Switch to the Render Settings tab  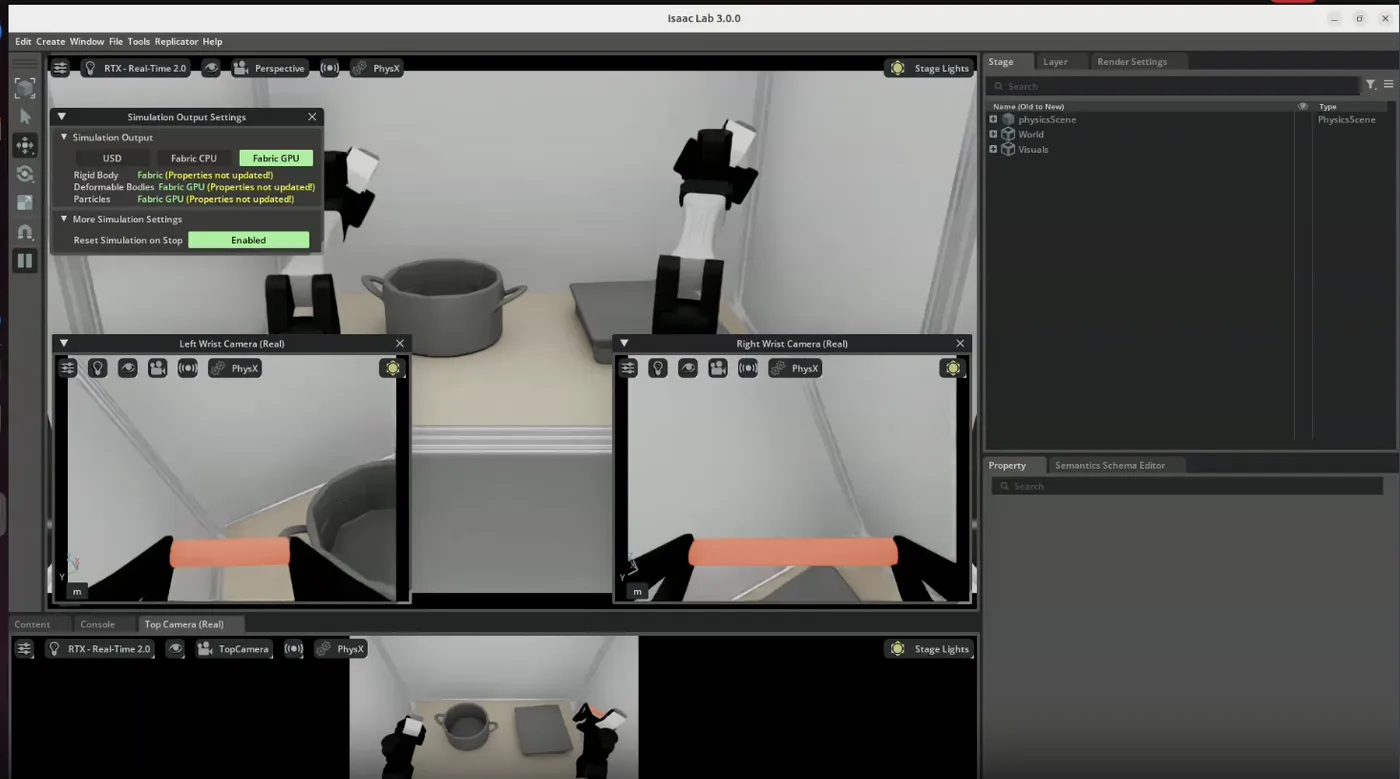pyautogui.click(x=1132, y=62)
